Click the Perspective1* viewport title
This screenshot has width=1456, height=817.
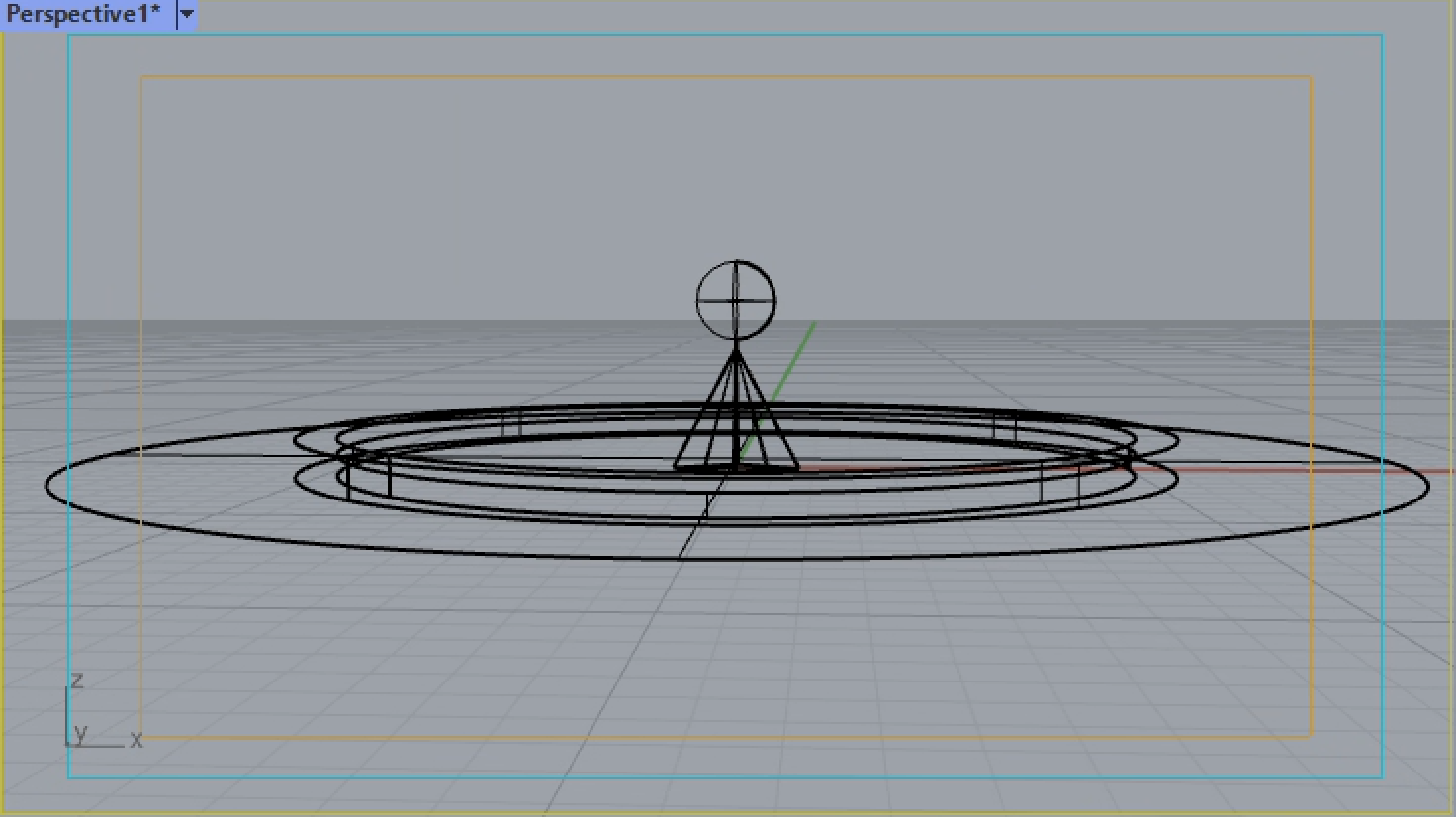[x=83, y=15]
